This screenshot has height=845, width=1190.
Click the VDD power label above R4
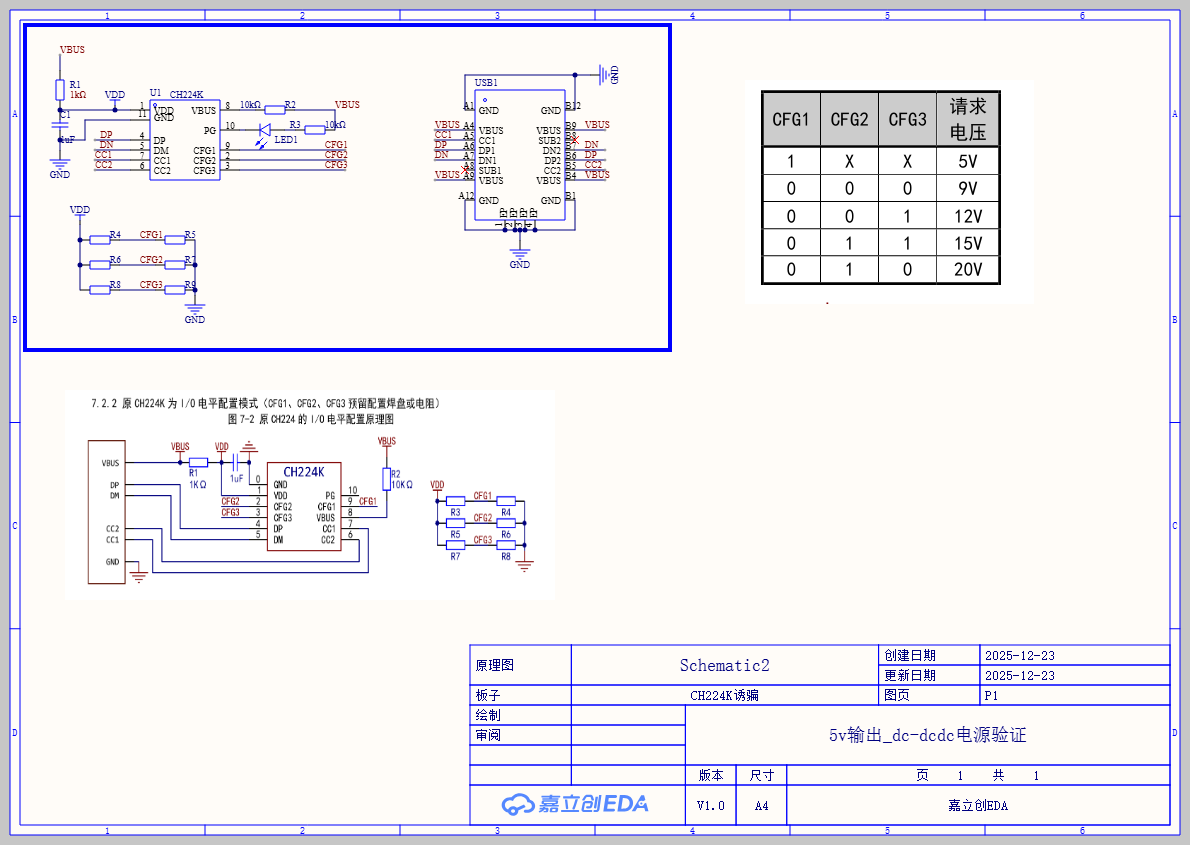coord(80,210)
